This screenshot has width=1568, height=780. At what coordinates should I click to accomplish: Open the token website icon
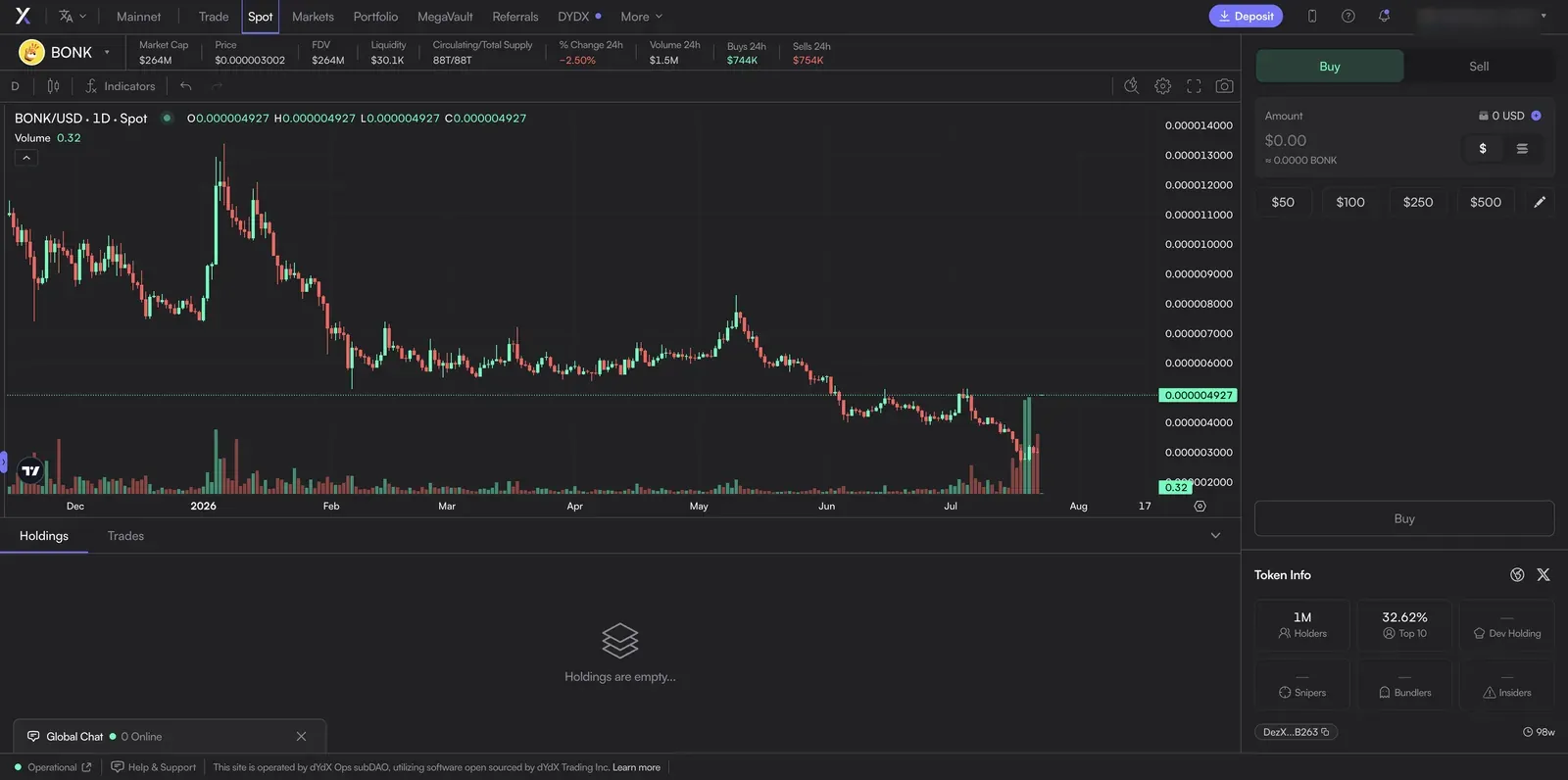click(x=1517, y=575)
